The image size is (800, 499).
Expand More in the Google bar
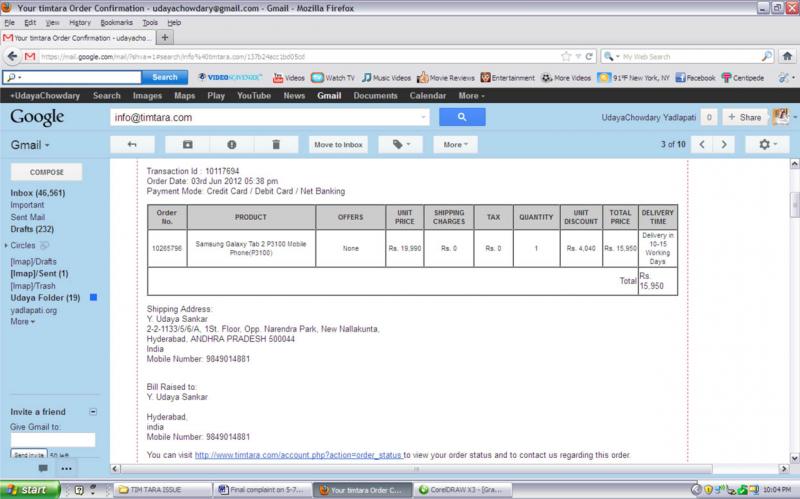coord(471,95)
